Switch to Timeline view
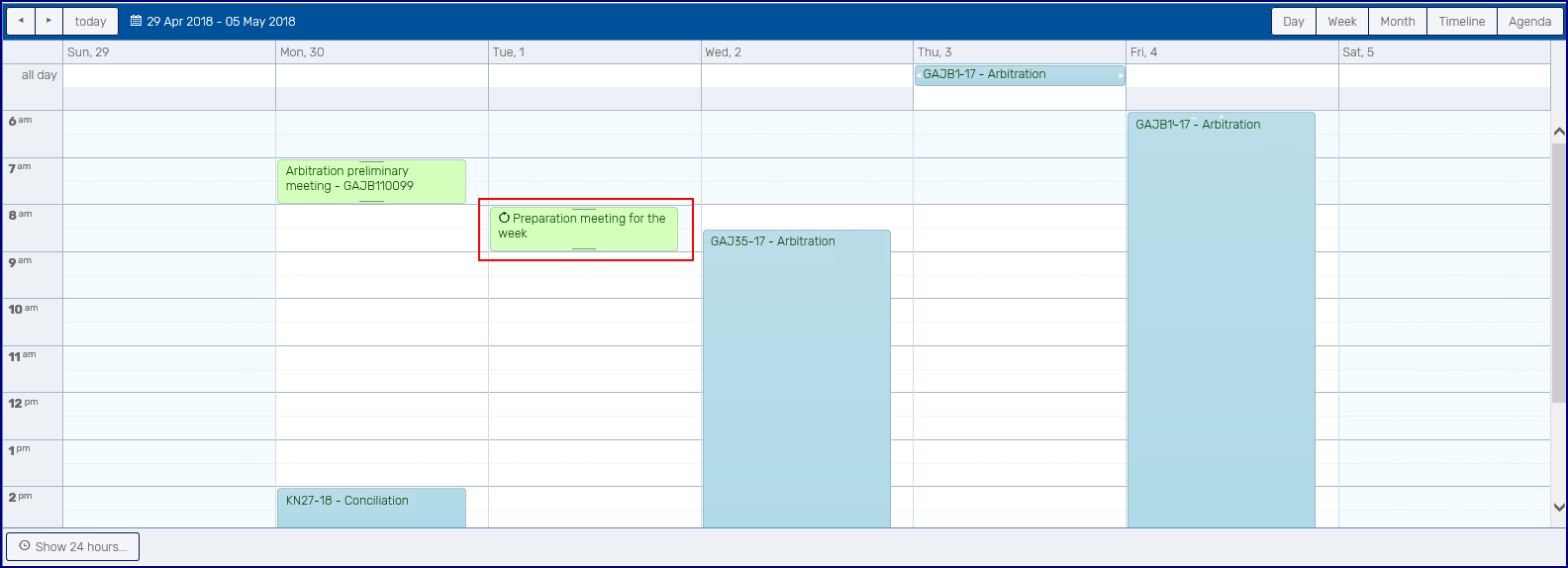The image size is (1568, 568). (x=1461, y=21)
